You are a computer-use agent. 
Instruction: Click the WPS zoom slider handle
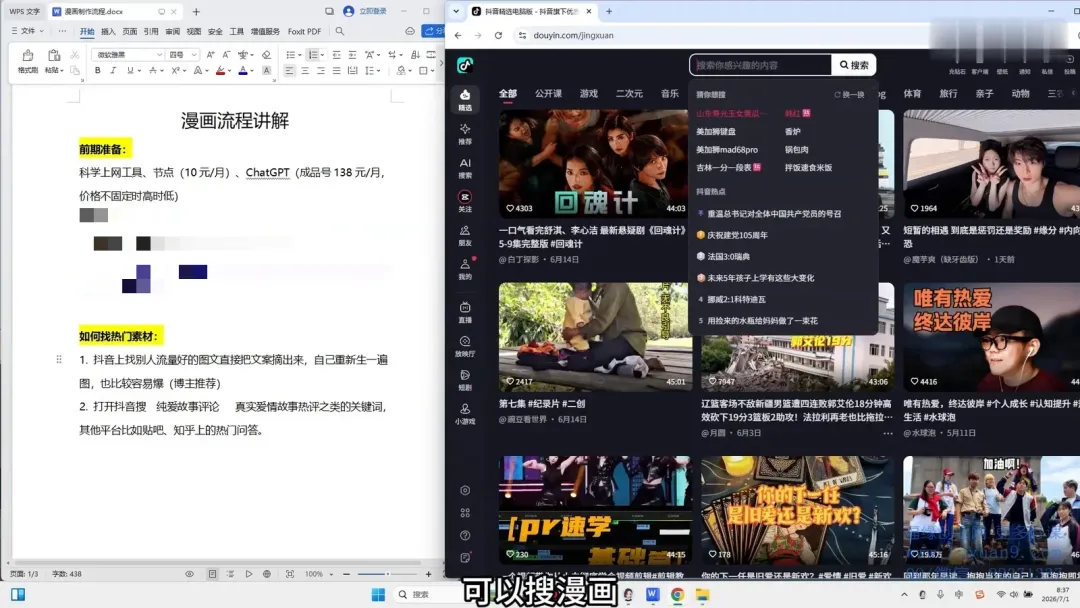pyautogui.click(x=387, y=574)
